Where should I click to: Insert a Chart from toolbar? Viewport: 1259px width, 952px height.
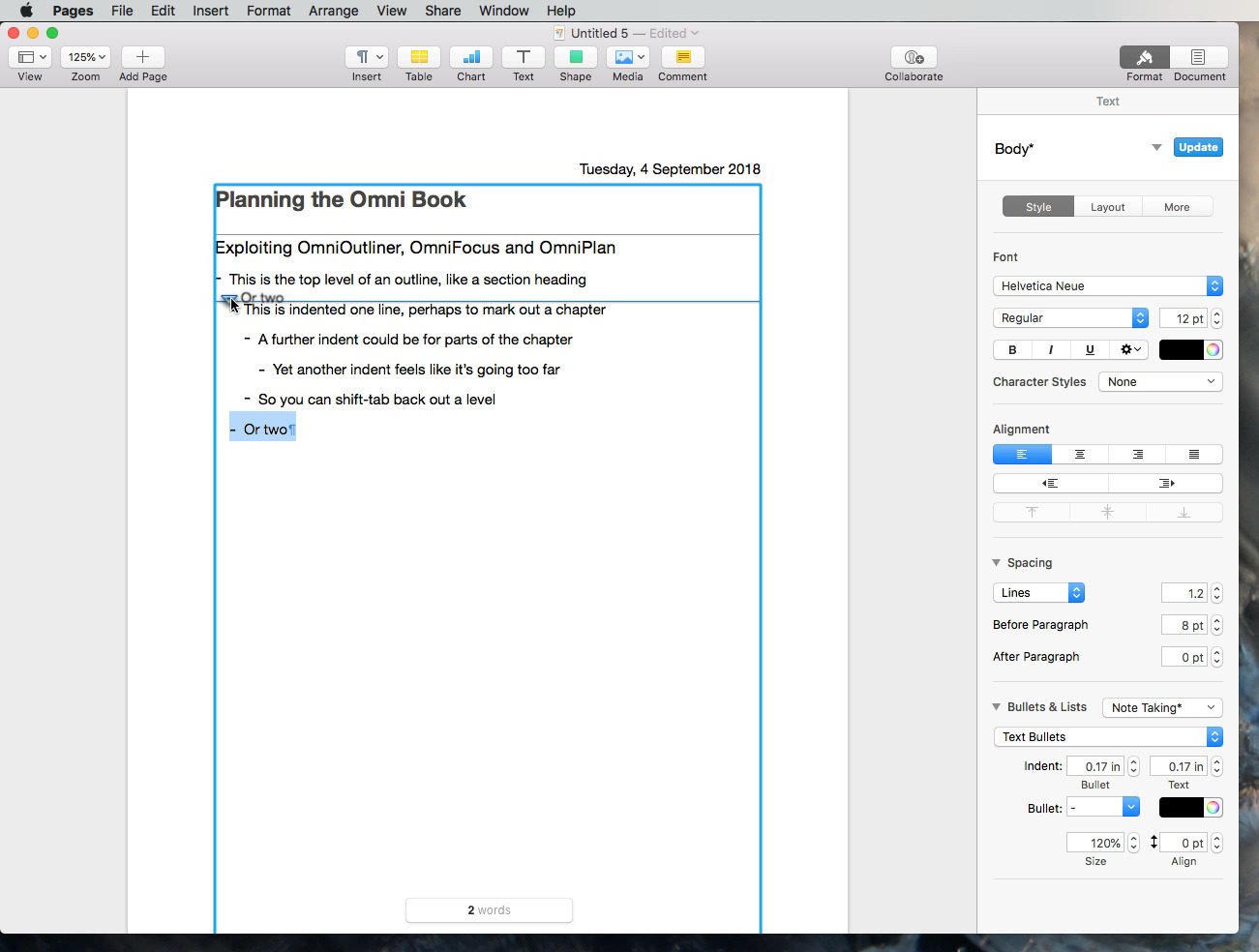point(471,57)
